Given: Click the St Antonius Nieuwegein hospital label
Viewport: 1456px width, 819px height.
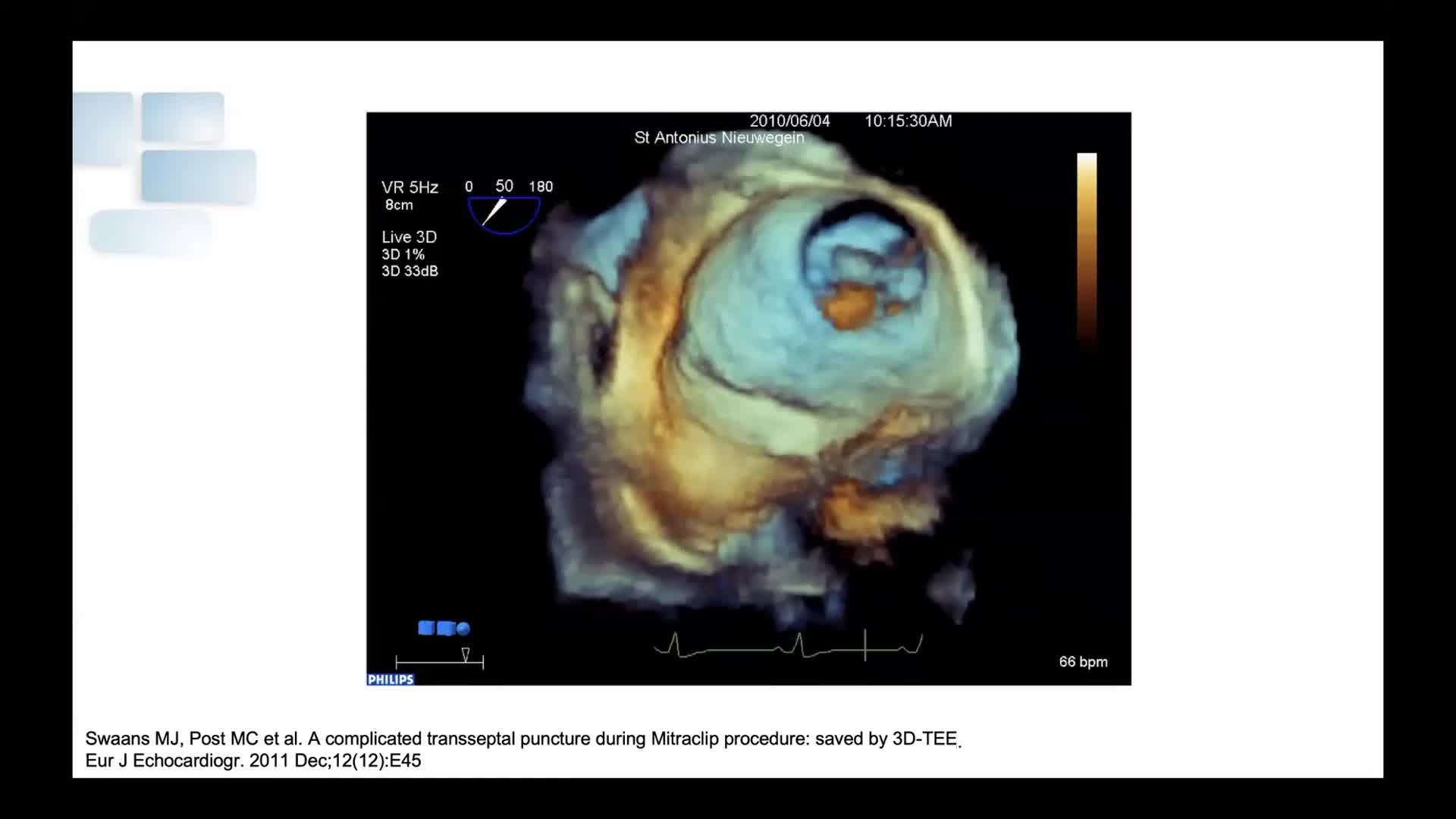Looking at the screenshot, I should (x=719, y=138).
